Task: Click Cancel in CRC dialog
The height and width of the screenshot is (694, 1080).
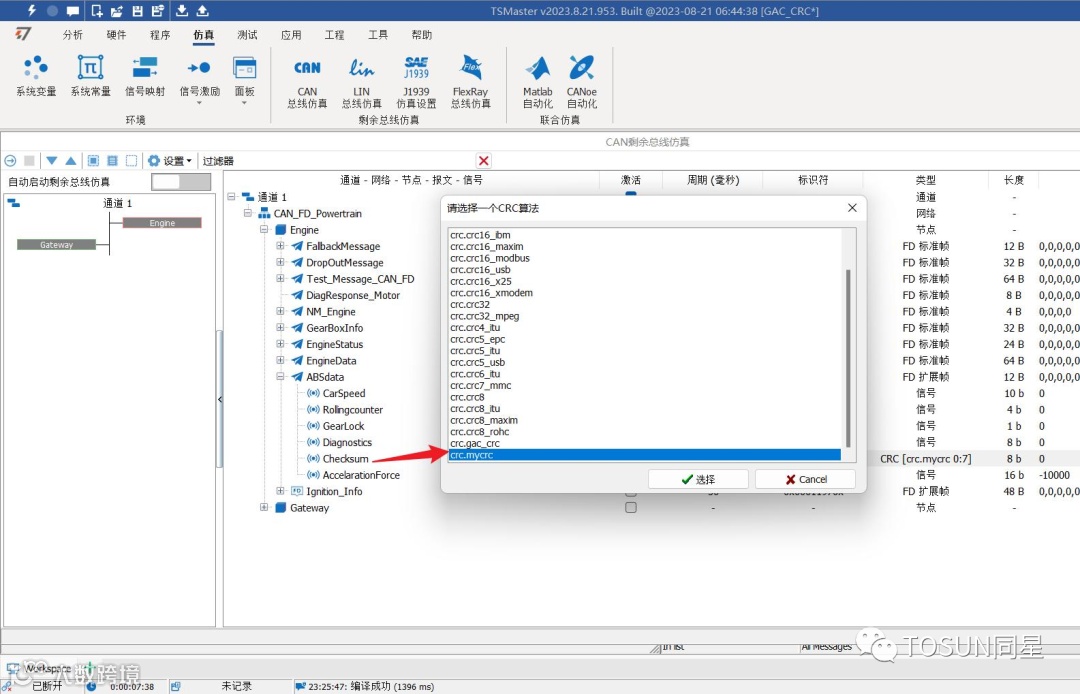Action: [805, 479]
